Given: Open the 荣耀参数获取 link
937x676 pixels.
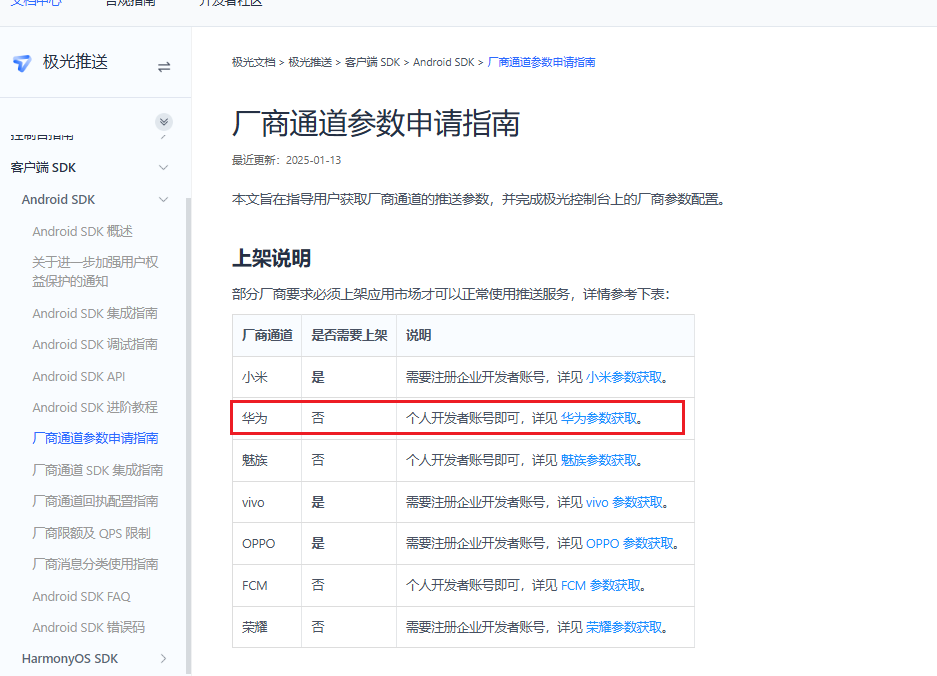Looking at the screenshot, I should tap(624, 627).
